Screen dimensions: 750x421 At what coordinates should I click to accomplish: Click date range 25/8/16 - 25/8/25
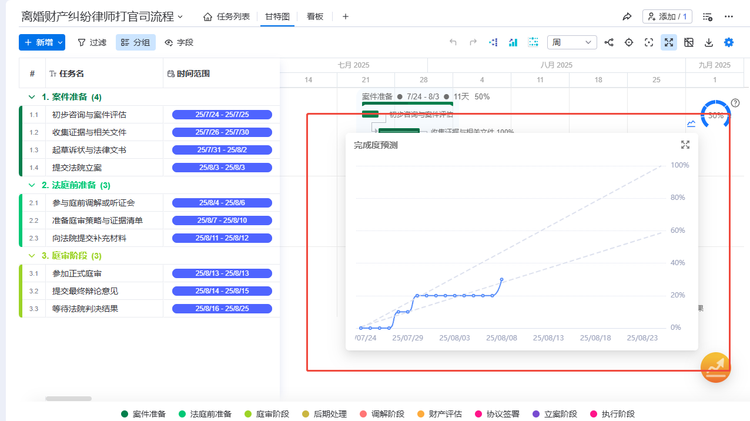(x=222, y=309)
